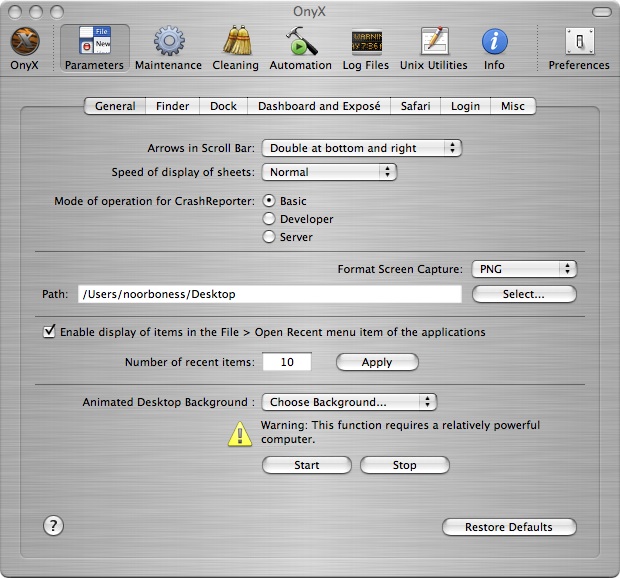Image resolution: width=620 pixels, height=578 pixels.
Task: Click the yellow warning triangle icon
Action: pos(240,434)
